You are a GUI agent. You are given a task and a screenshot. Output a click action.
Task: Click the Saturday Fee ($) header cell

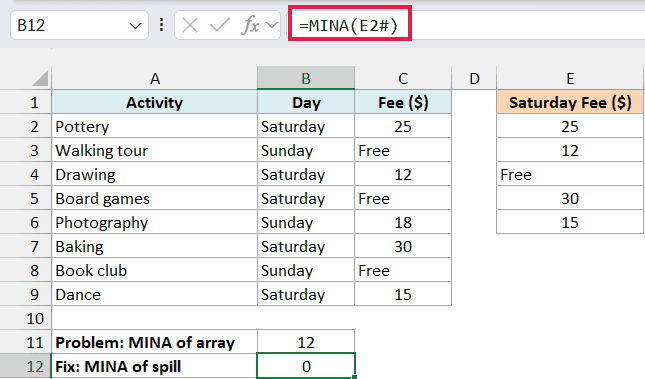pyautogui.click(x=570, y=102)
